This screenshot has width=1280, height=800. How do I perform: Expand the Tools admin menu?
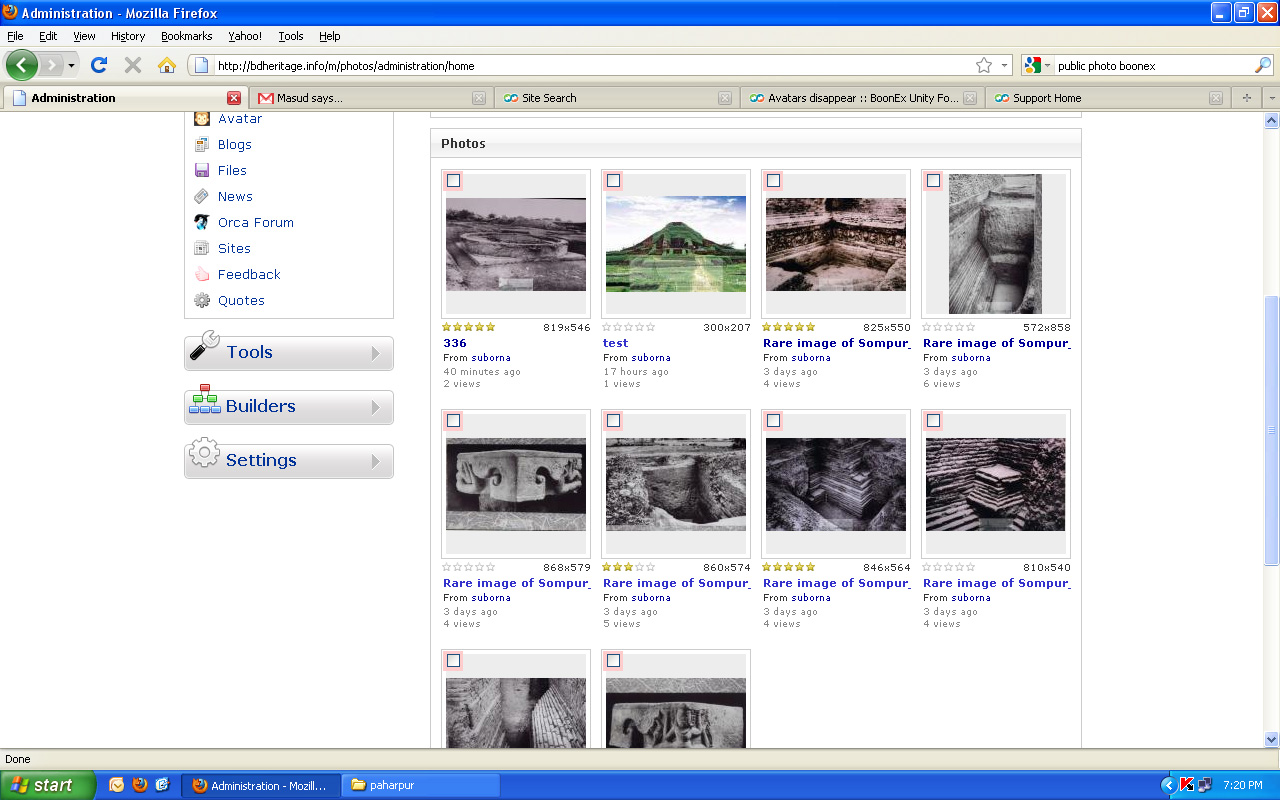pos(289,353)
